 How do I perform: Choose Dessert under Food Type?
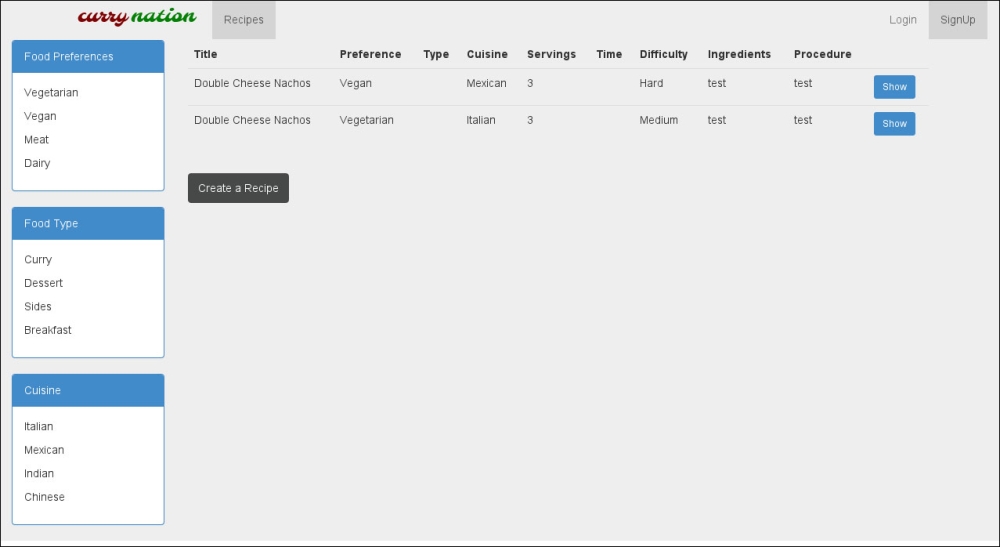pyautogui.click(x=43, y=283)
